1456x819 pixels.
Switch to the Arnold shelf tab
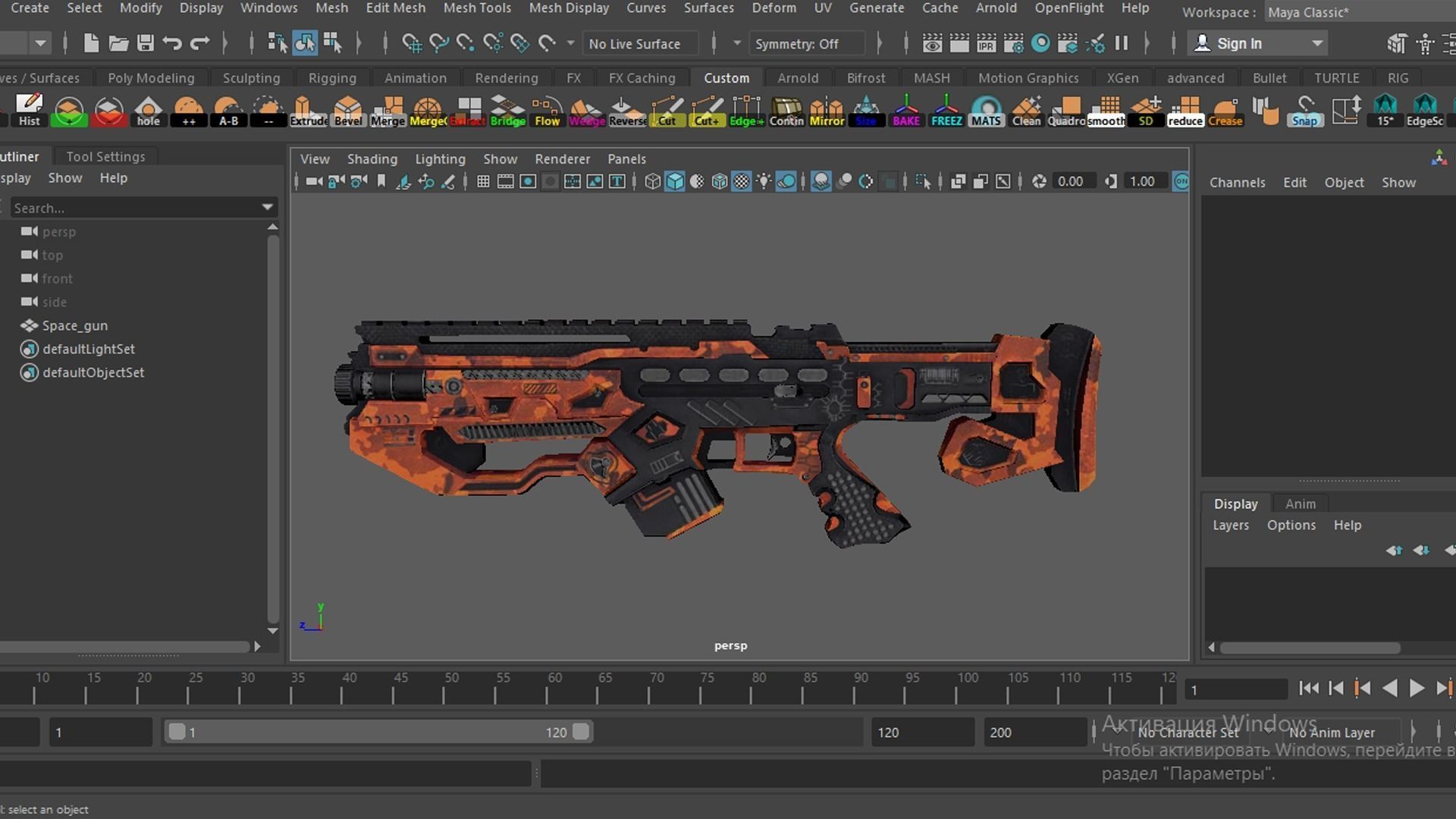pos(798,78)
